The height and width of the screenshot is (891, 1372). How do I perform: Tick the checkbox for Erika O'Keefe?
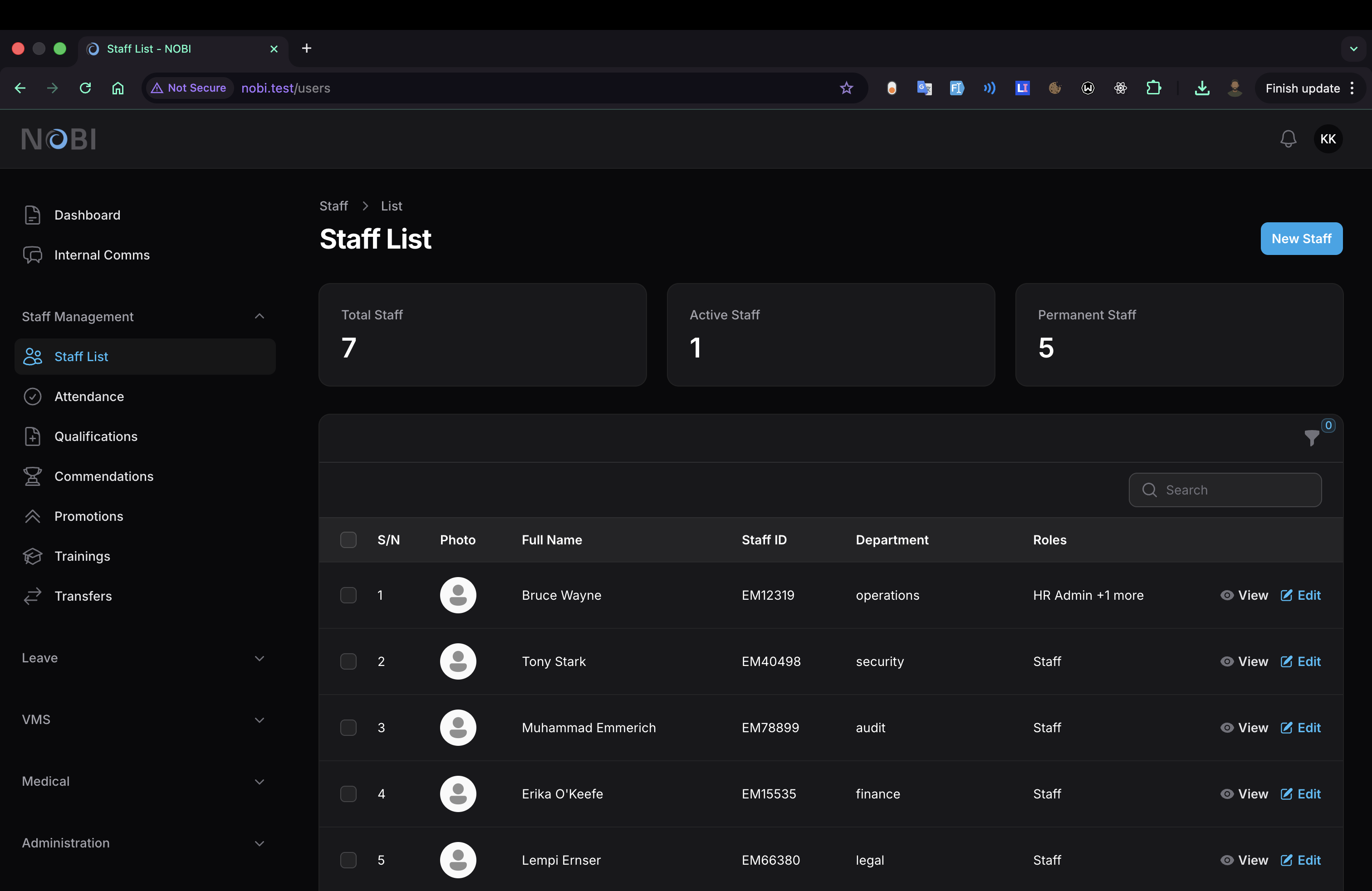pos(348,793)
